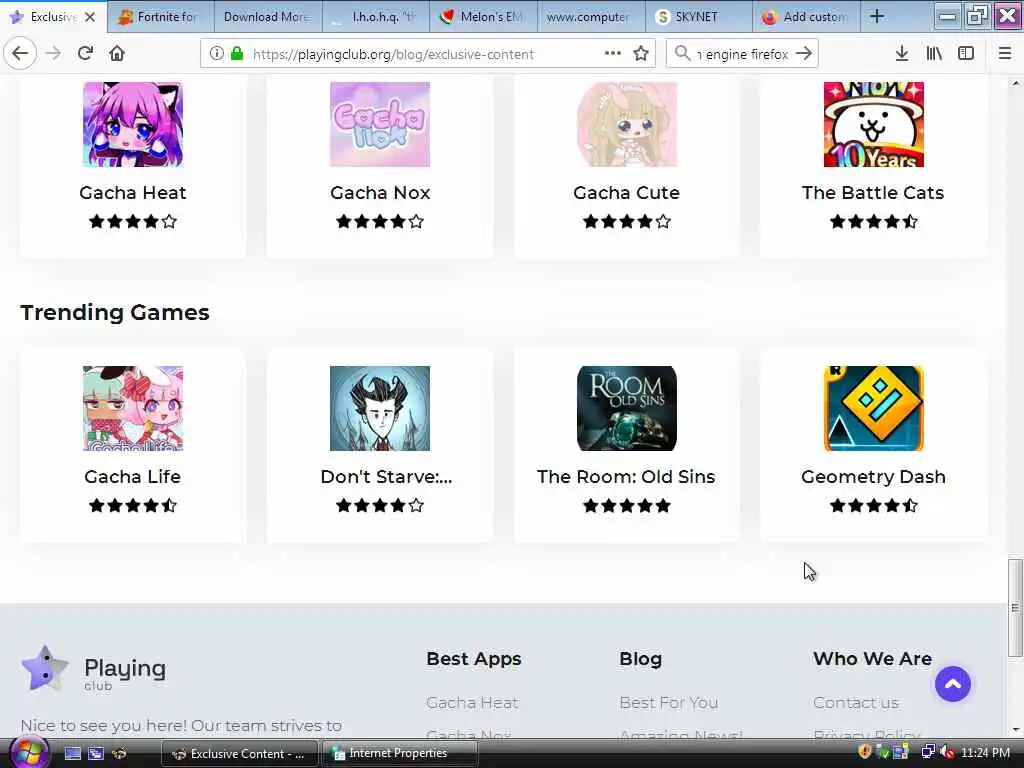This screenshot has width=1024, height=768.
Task: Click the Gacha Life star rating
Action: 133,505
